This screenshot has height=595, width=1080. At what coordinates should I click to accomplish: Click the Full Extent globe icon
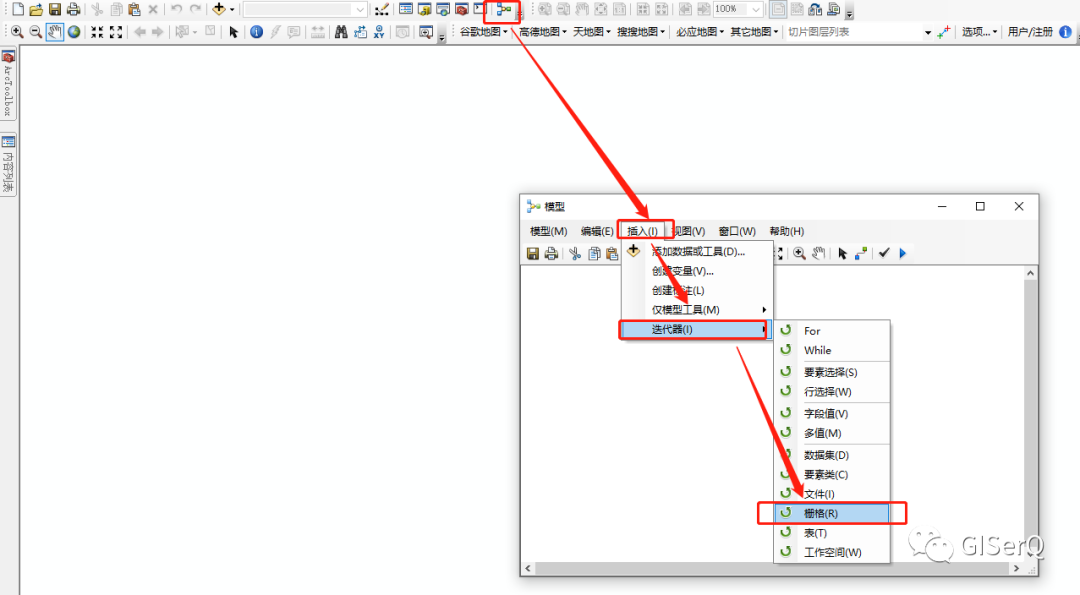74,32
